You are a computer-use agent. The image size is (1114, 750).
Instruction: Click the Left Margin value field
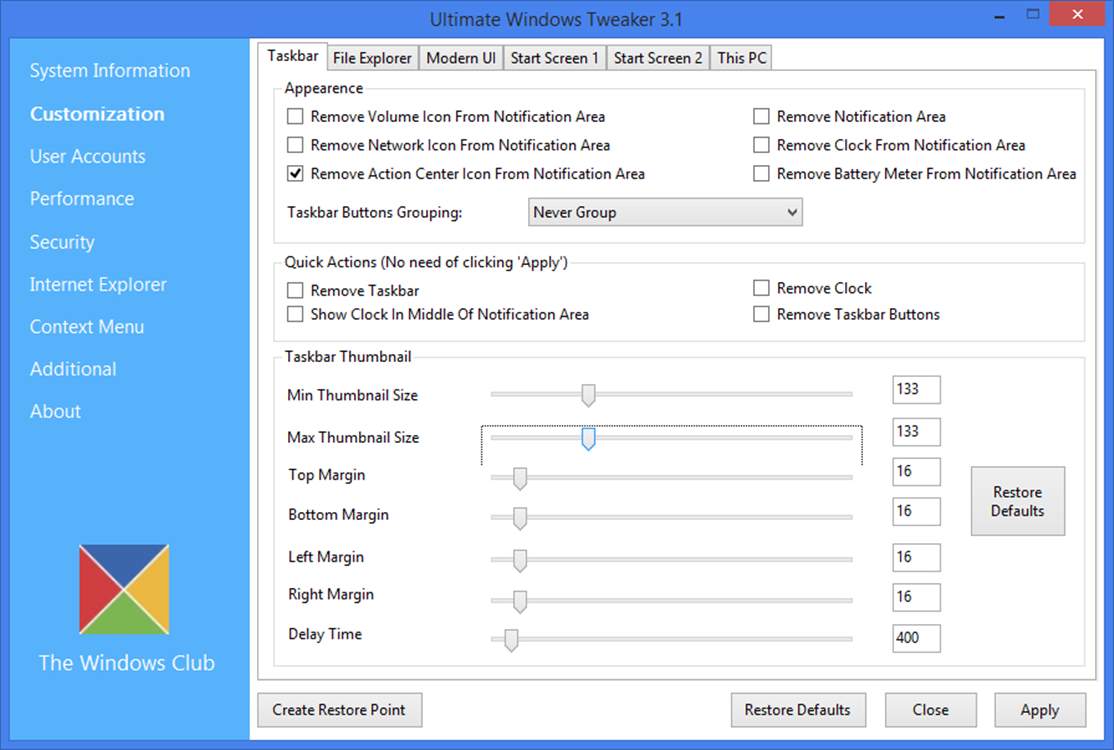916,558
